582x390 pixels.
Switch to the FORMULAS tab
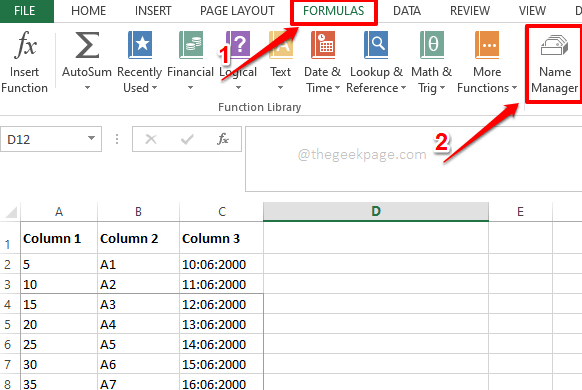(333, 11)
